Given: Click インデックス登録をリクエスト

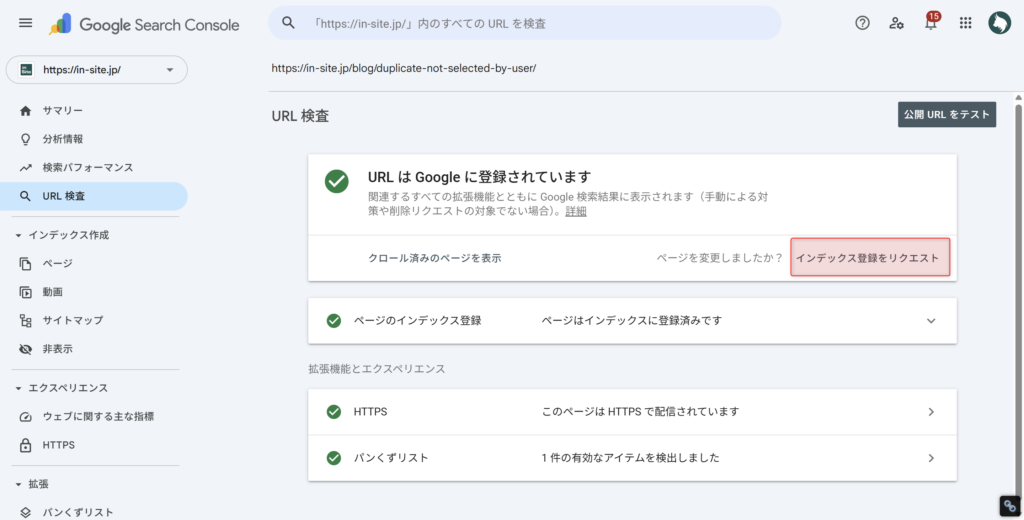Looking at the screenshot, I should [x=870, y=257].
